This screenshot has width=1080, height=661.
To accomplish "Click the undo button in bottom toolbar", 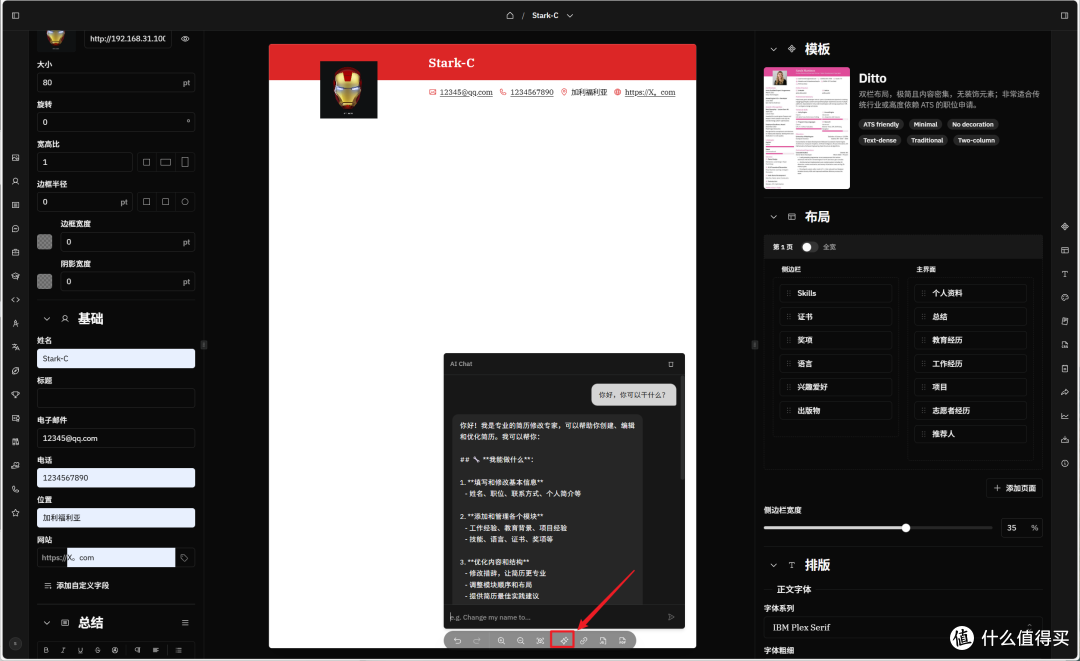I will (457, 640).
